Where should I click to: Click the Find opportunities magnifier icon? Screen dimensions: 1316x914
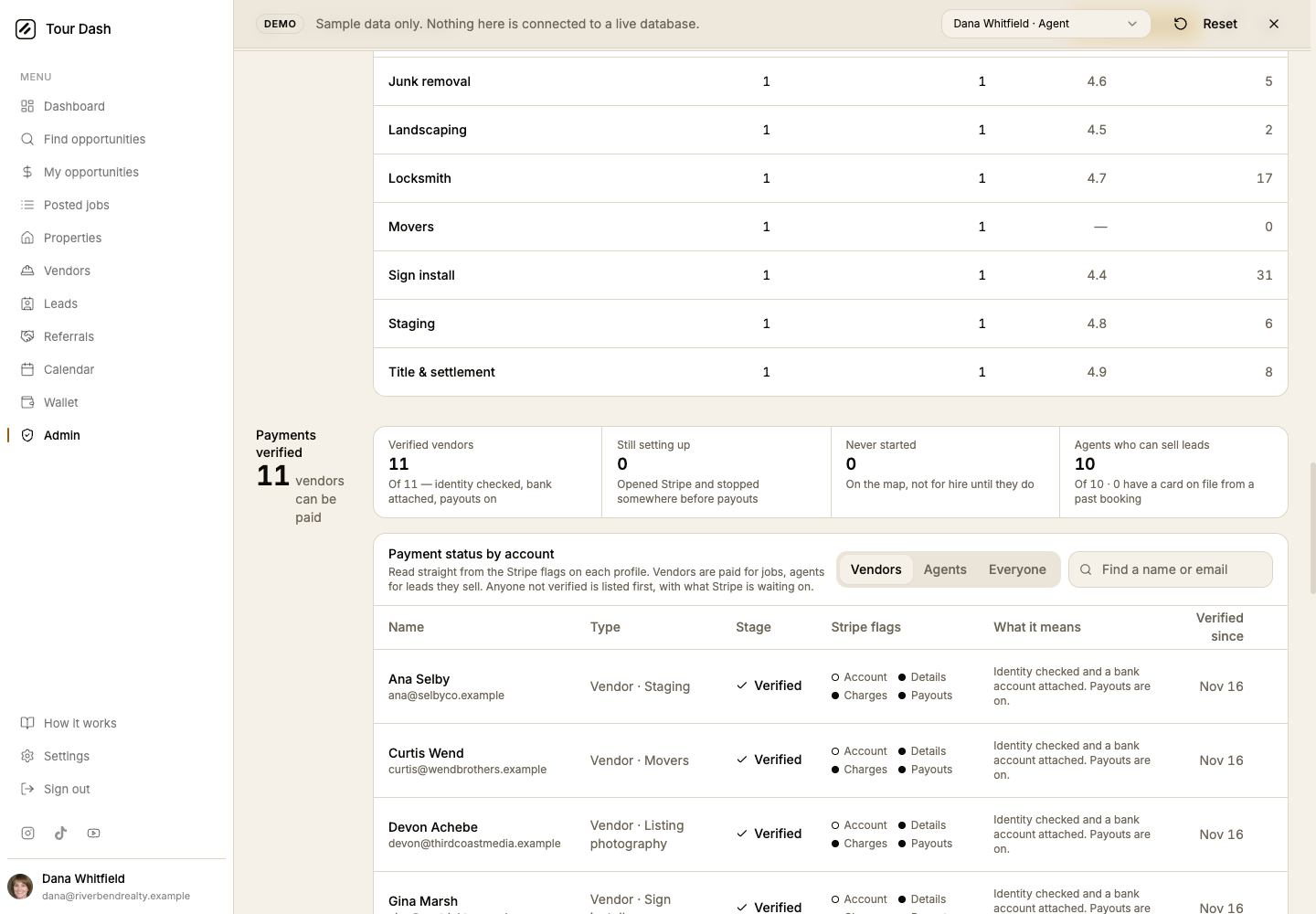tap(27, 139)
